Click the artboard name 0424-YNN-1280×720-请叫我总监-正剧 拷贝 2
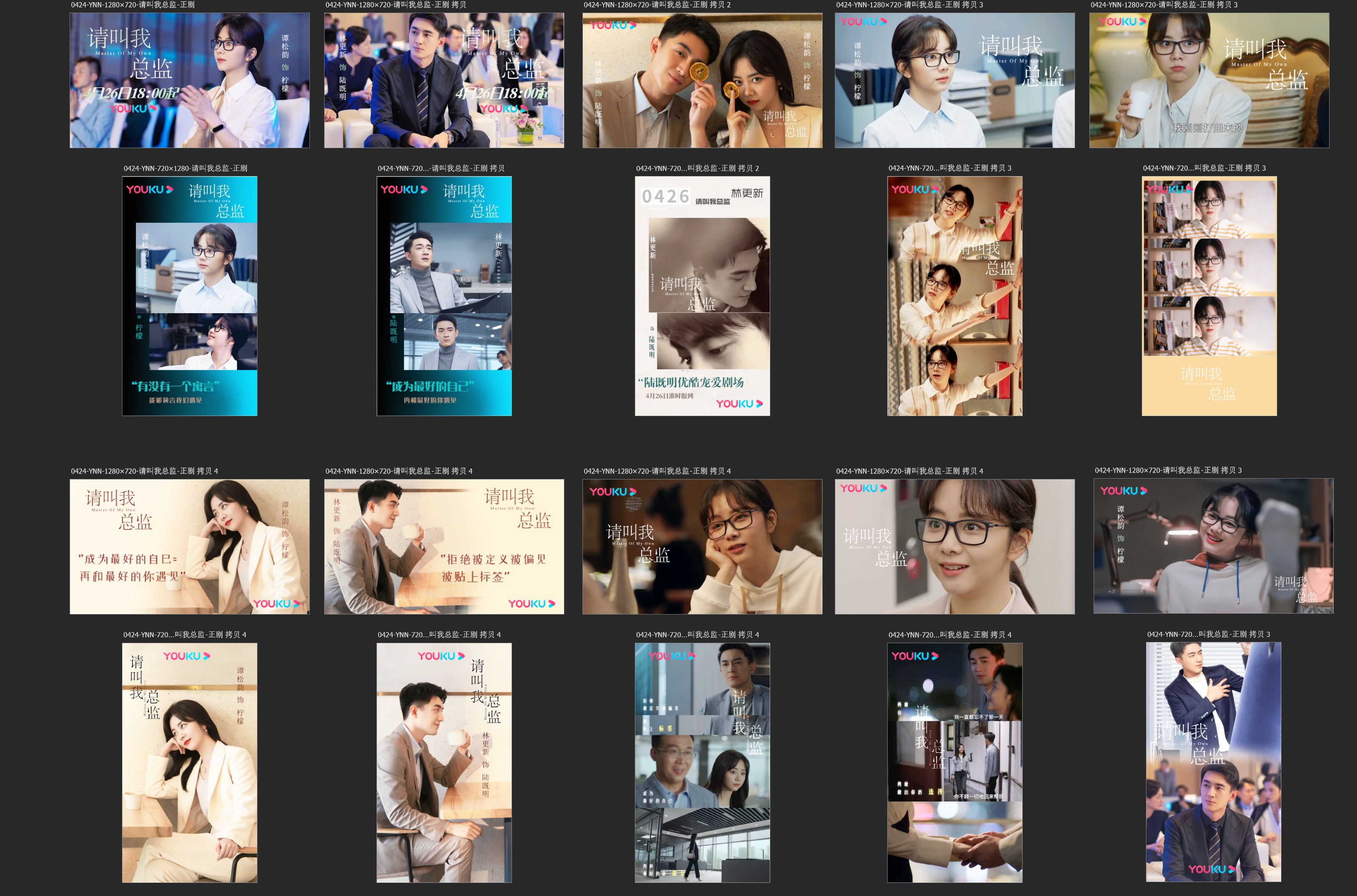 click(x=657, y=5)
